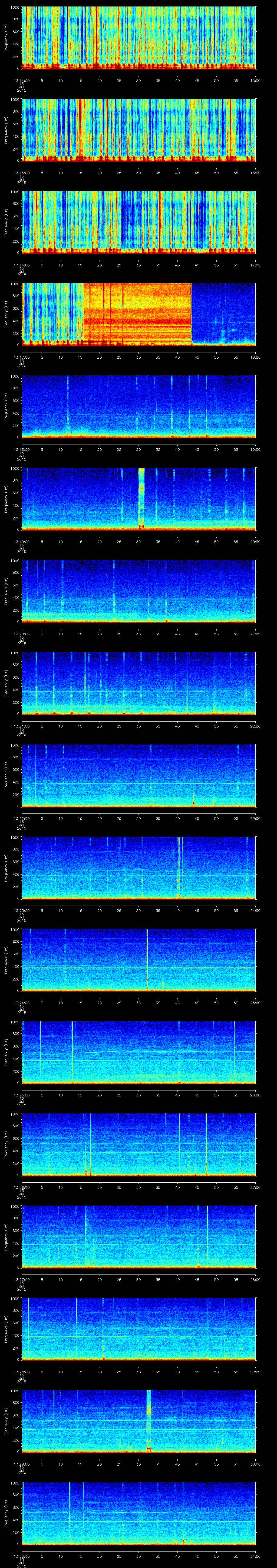Select the spectrogram panel starting at 13:17:00
The width and height of the screenshot is (277, 1568).
pos(139,315)
